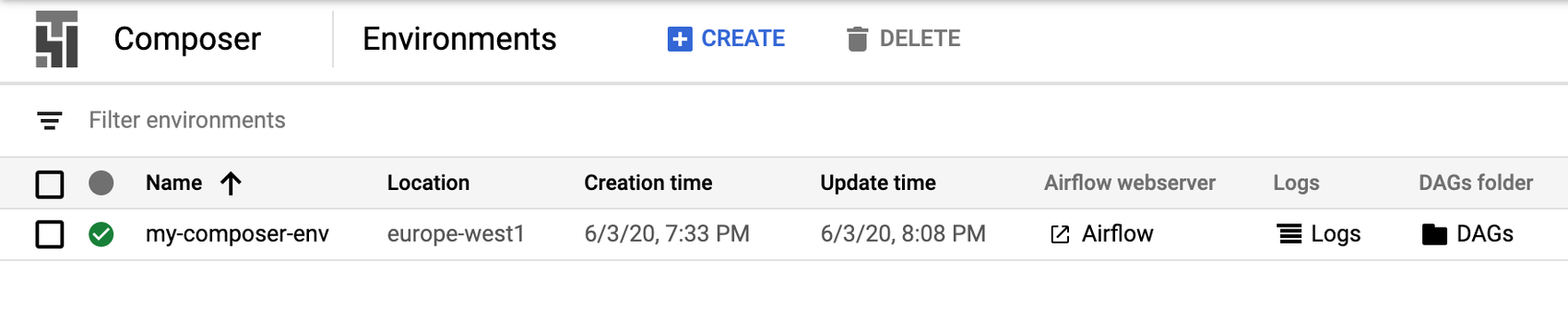Sort by the Location column header
The height and width of the screenshot is (332, 1568).
[x=428, y=183]
